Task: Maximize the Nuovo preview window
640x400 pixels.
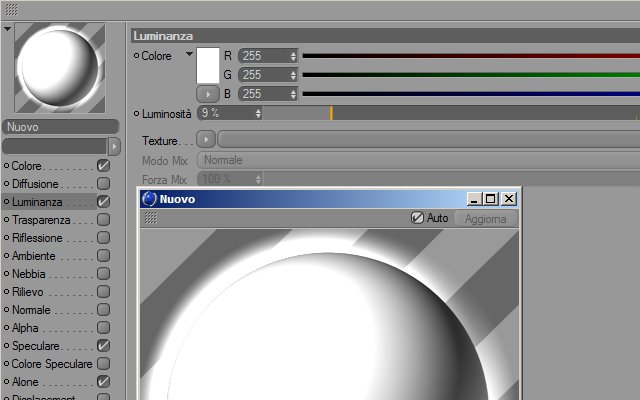Action: (x=491, y=199)
